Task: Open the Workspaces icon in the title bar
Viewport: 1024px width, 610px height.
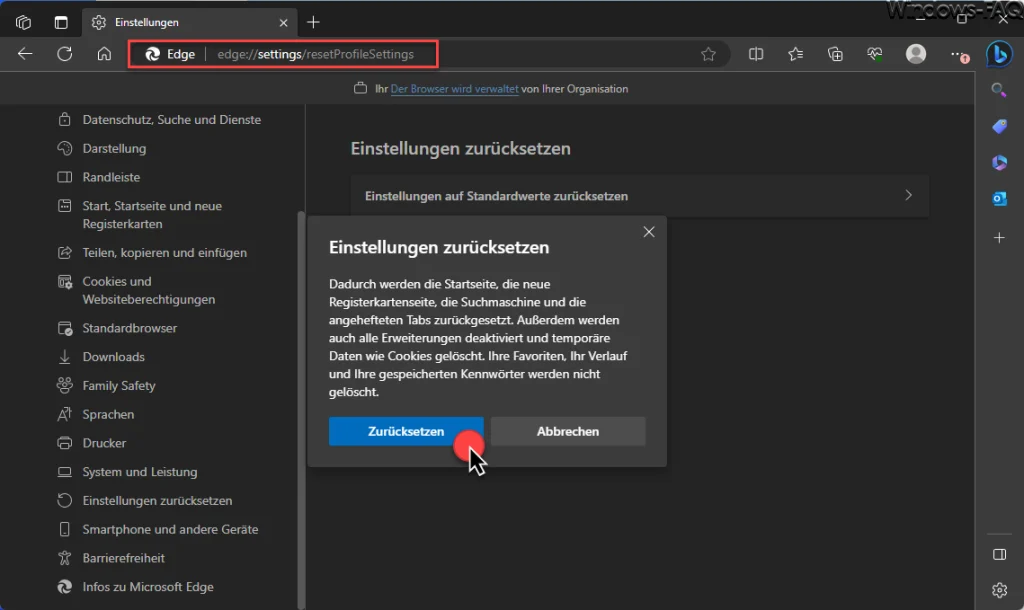Action: click(x=24, y=22)
